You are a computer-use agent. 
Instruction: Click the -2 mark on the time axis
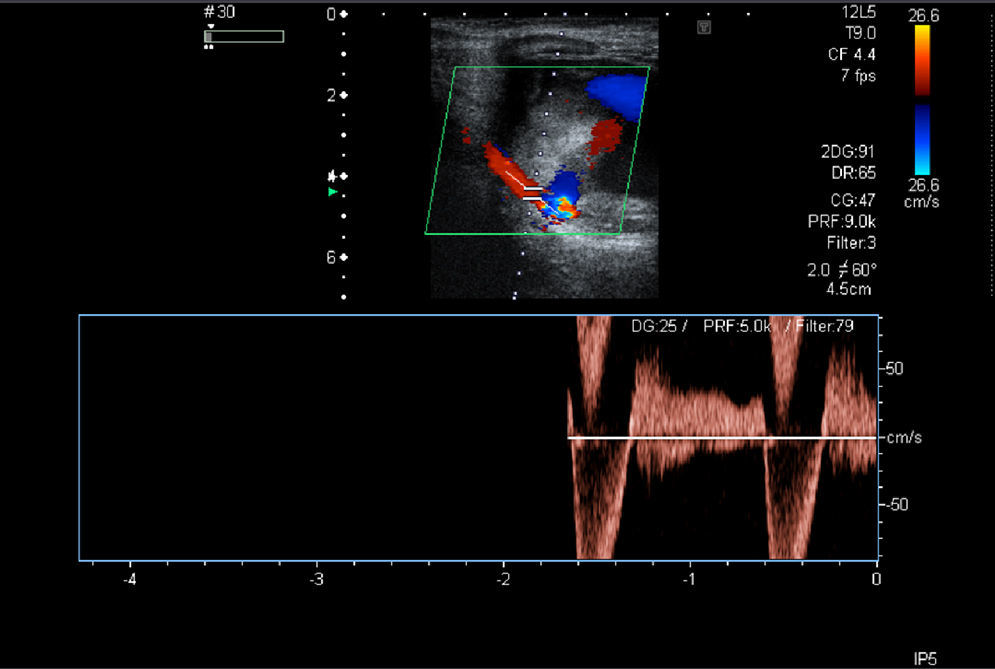click(x=503, y=580)
